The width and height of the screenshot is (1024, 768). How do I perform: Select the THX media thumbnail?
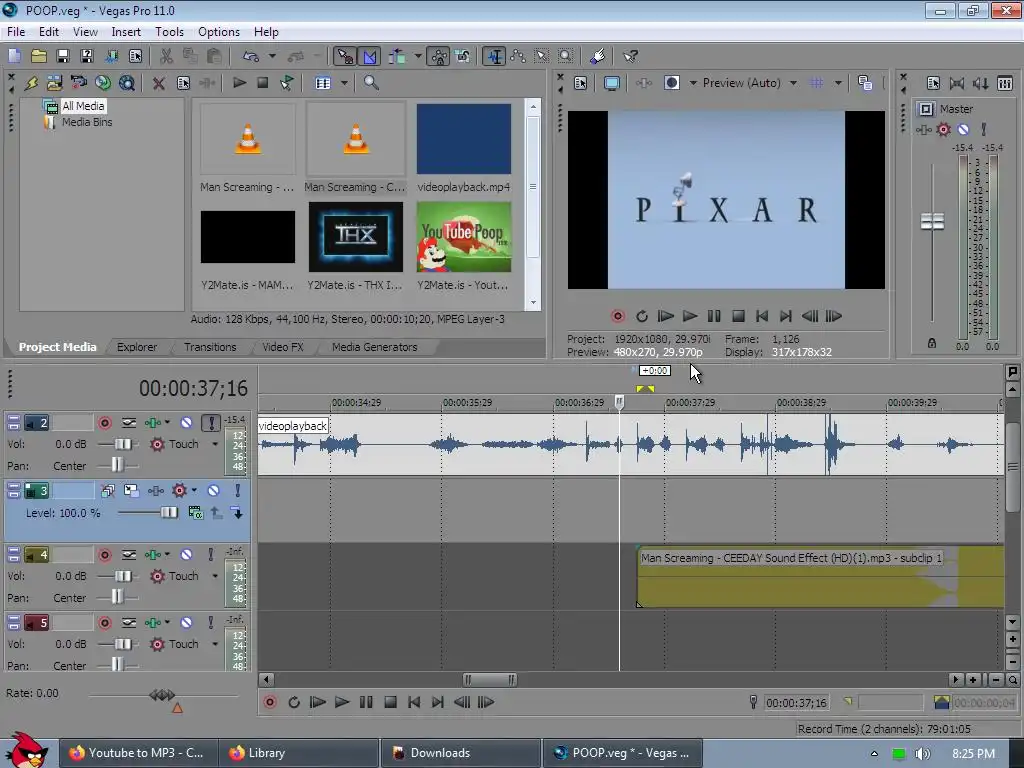(x=355, y=237)
